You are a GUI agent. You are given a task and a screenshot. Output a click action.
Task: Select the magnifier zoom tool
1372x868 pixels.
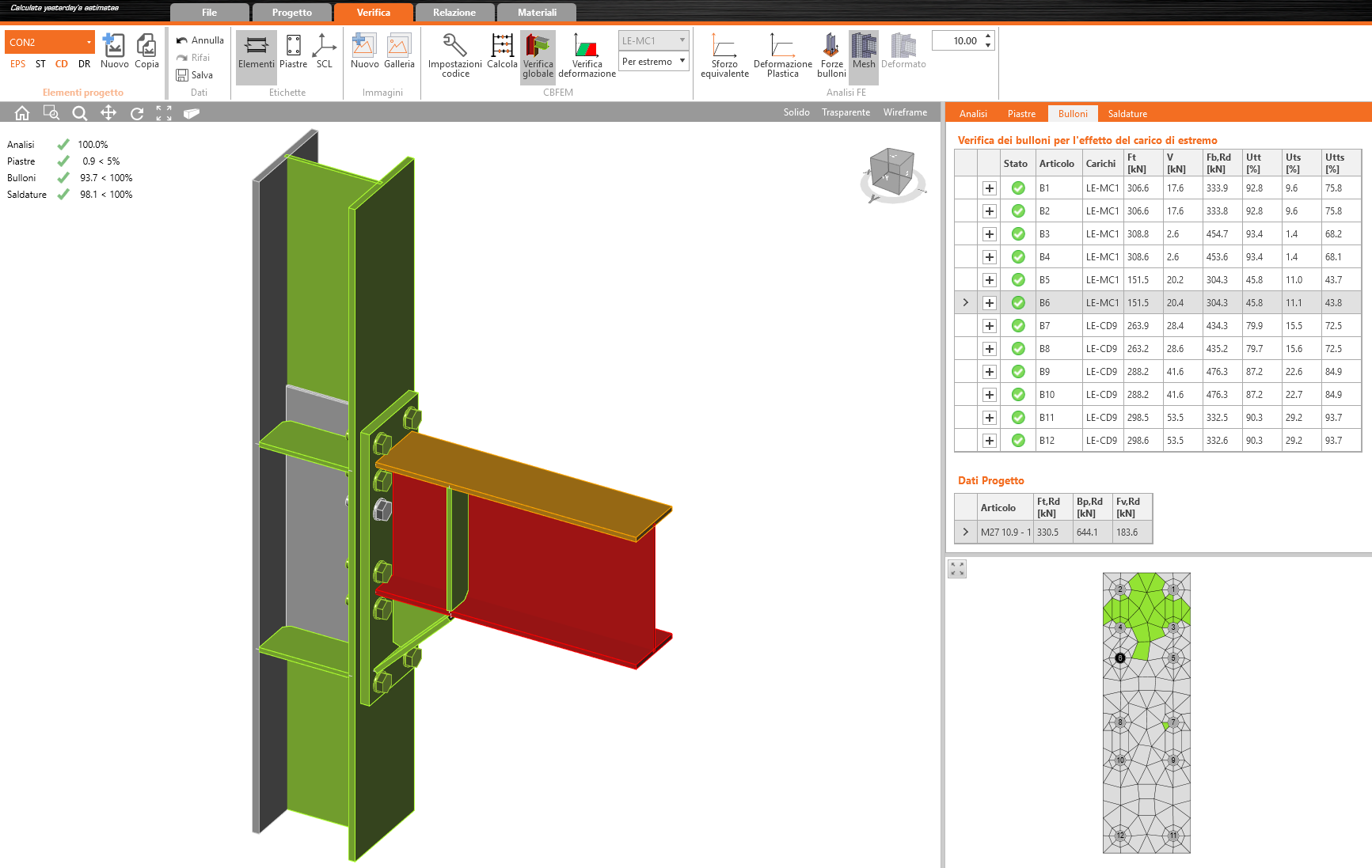click(79, 113)
